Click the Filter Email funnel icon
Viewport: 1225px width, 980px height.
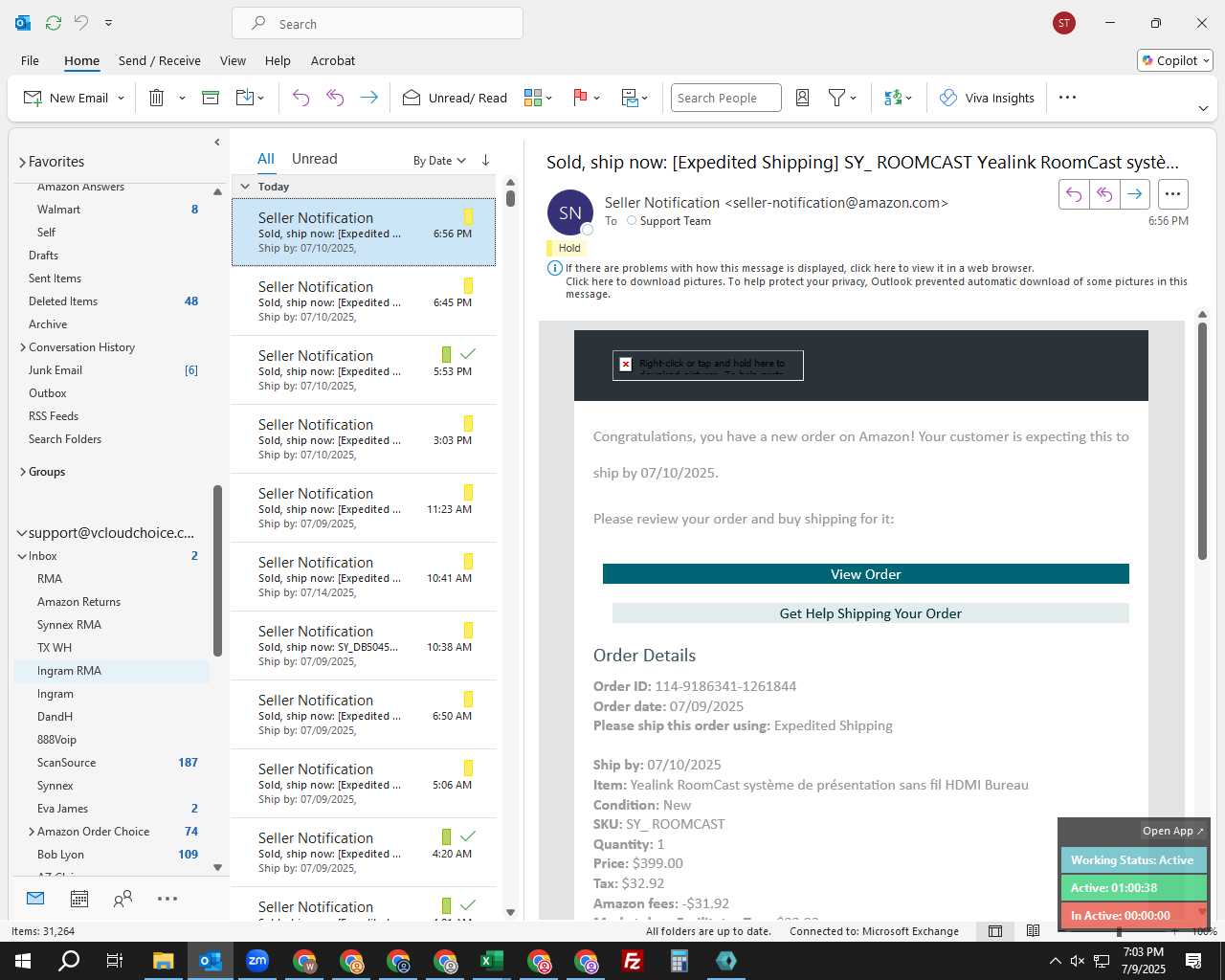(x=836, y=98)
